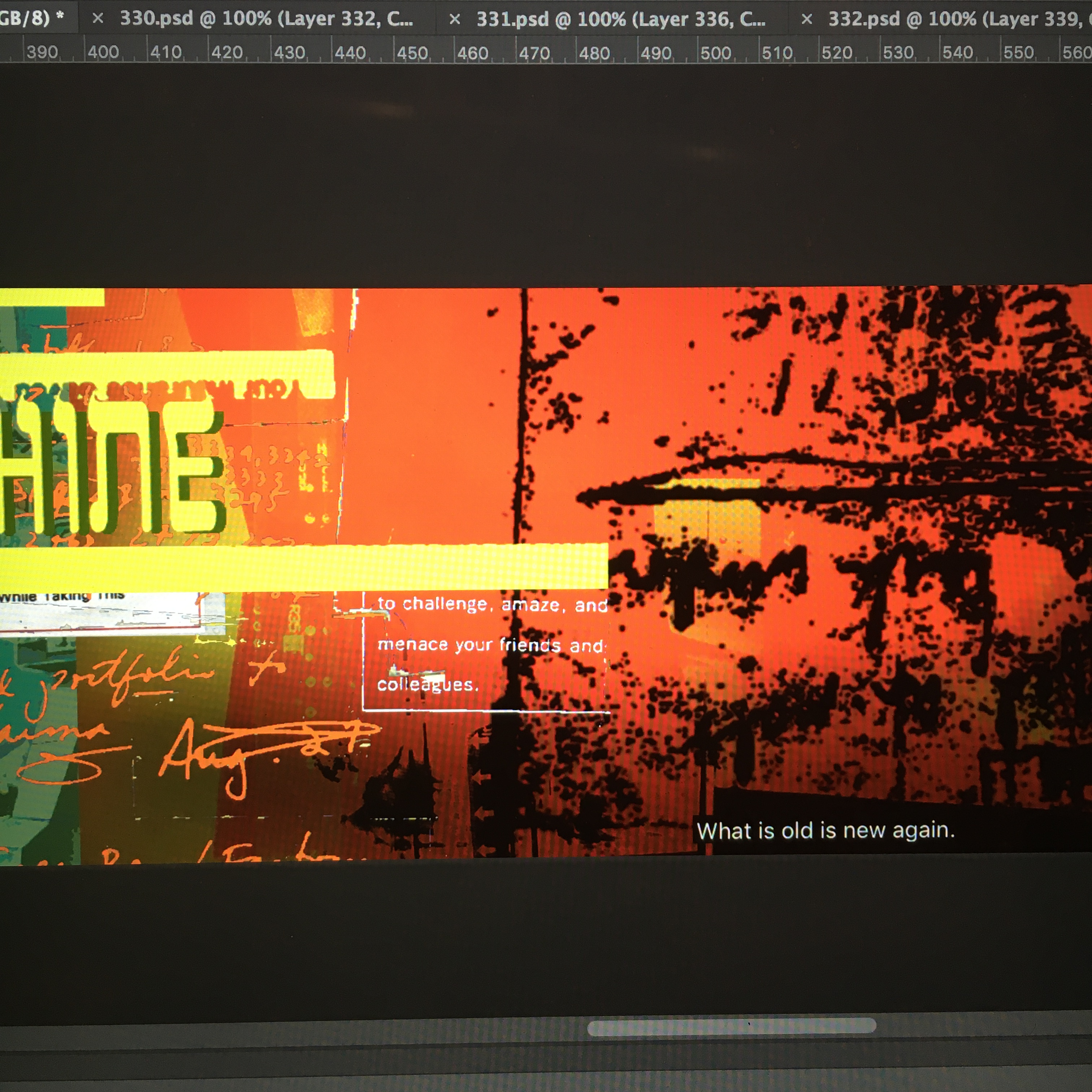Close the 331.psd tab with its X
This screenshot has height=1092, width=1092.
454,20
